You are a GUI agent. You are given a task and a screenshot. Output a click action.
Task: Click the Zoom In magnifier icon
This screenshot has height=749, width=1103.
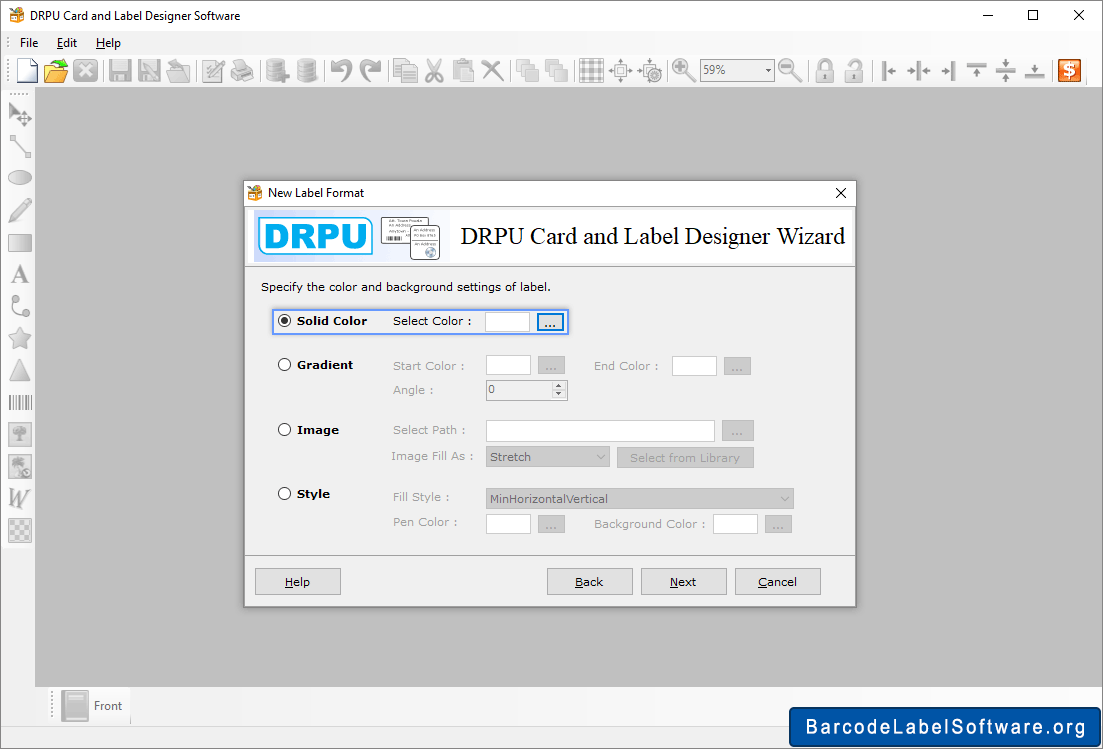pyautogui.click(x=683, y=70)
